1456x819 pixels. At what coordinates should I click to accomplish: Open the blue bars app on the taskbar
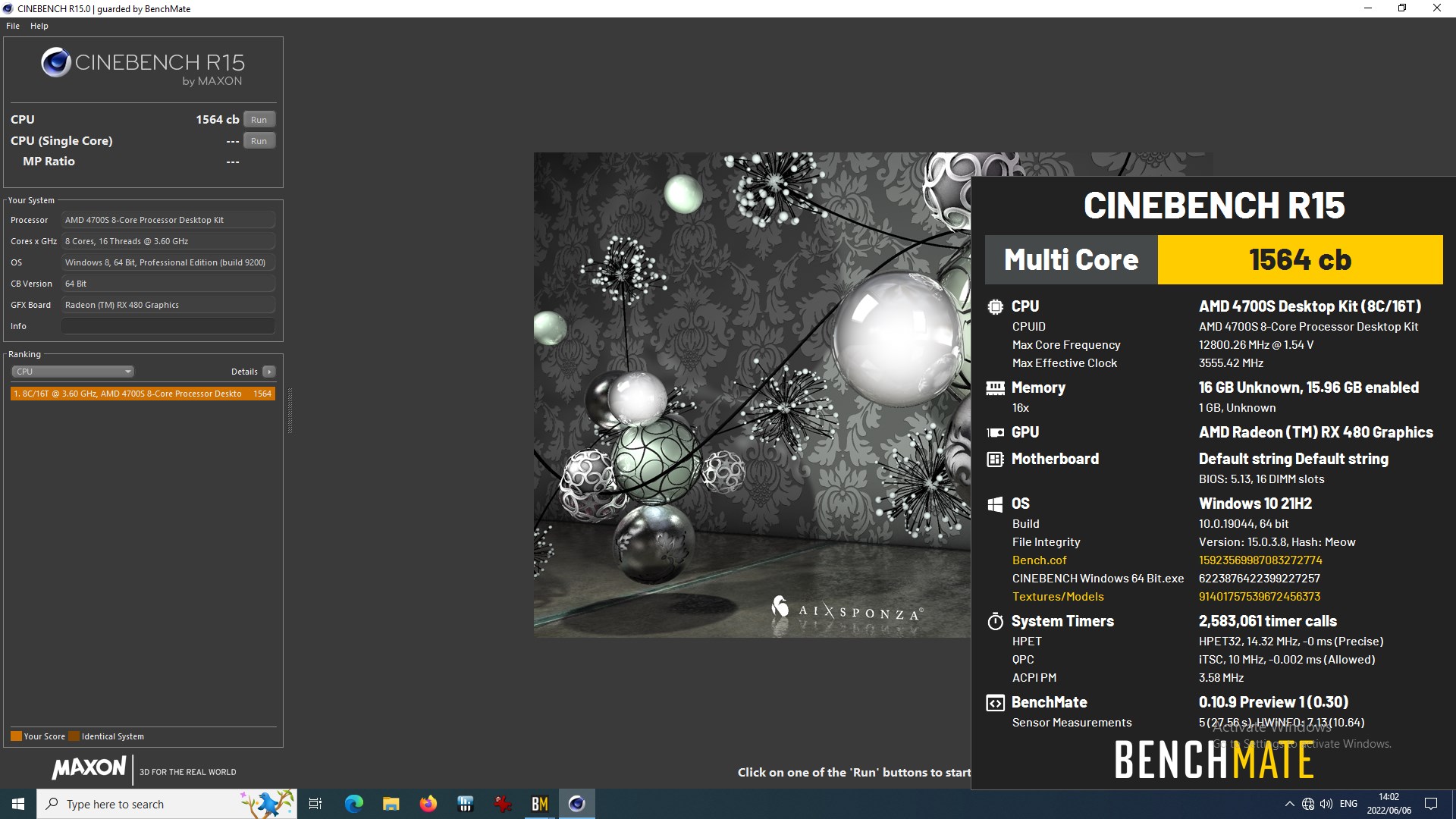465,804
